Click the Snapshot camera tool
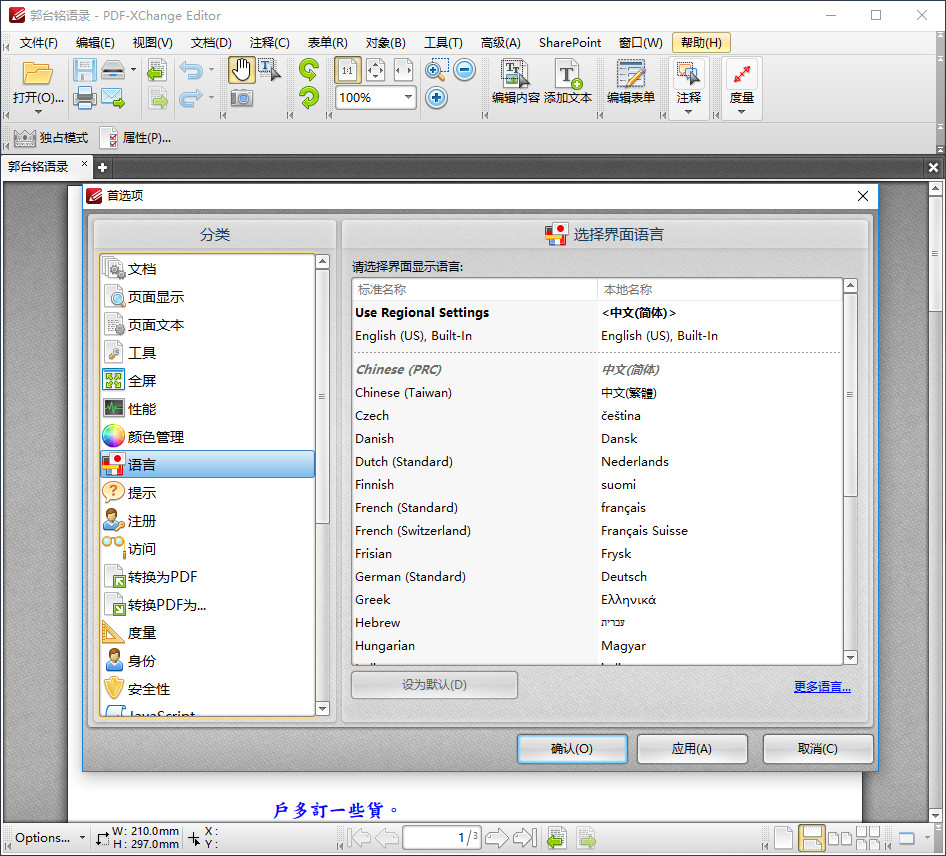 click(241, 98)
